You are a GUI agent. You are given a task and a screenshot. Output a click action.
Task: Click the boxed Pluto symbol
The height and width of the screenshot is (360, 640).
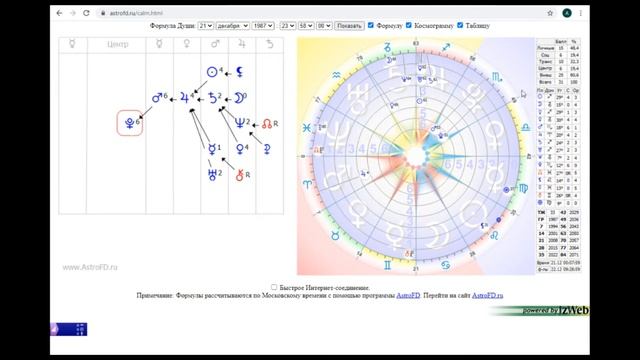click(130, 123)
